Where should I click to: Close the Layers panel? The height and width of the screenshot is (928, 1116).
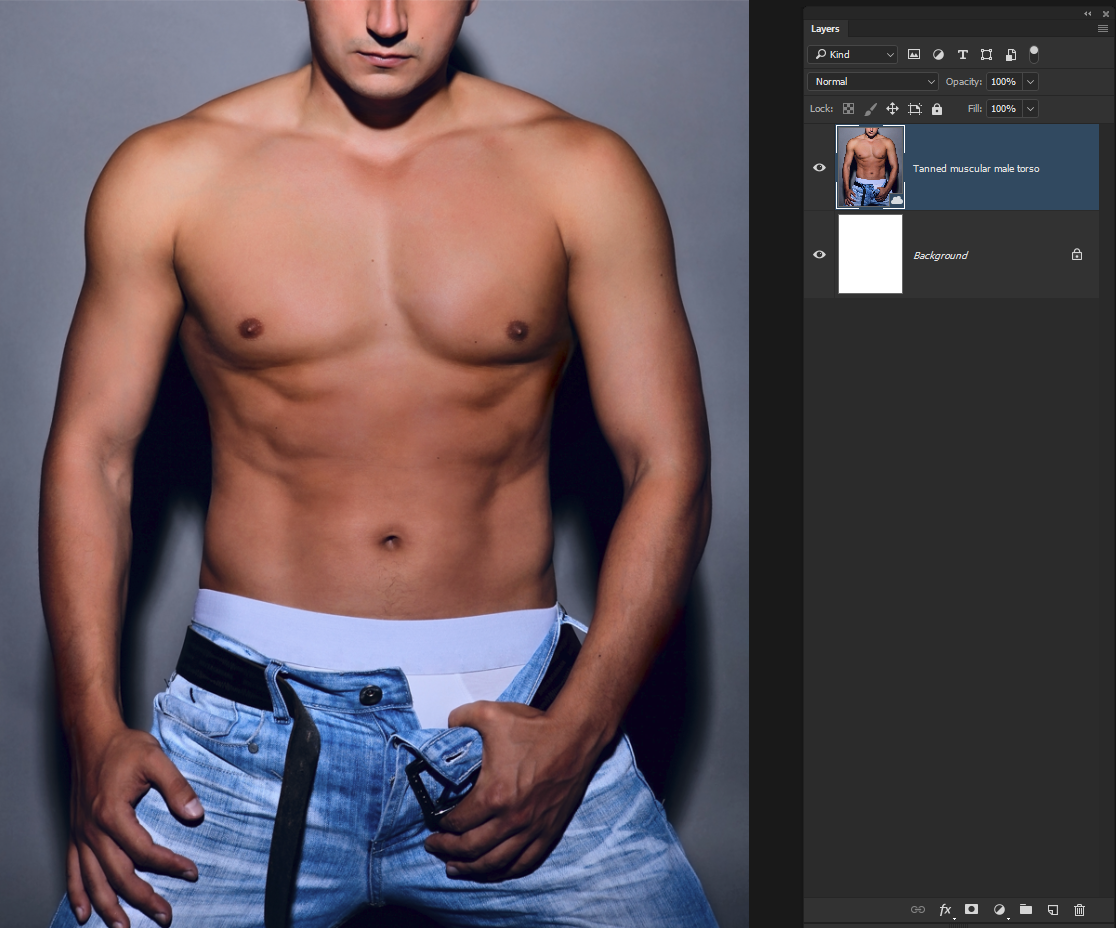[x=1106, y=14]
